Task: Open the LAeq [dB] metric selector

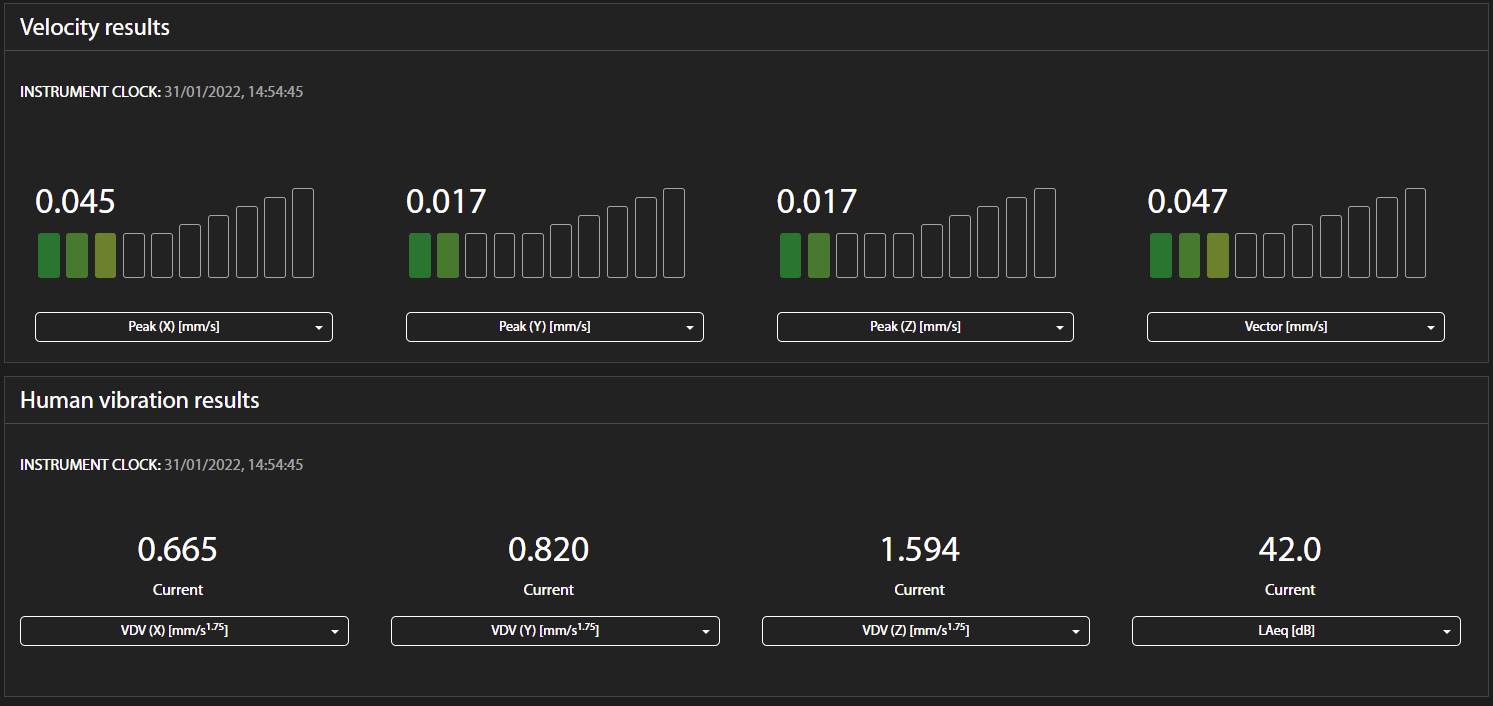Action: (x=1296, y=631)
